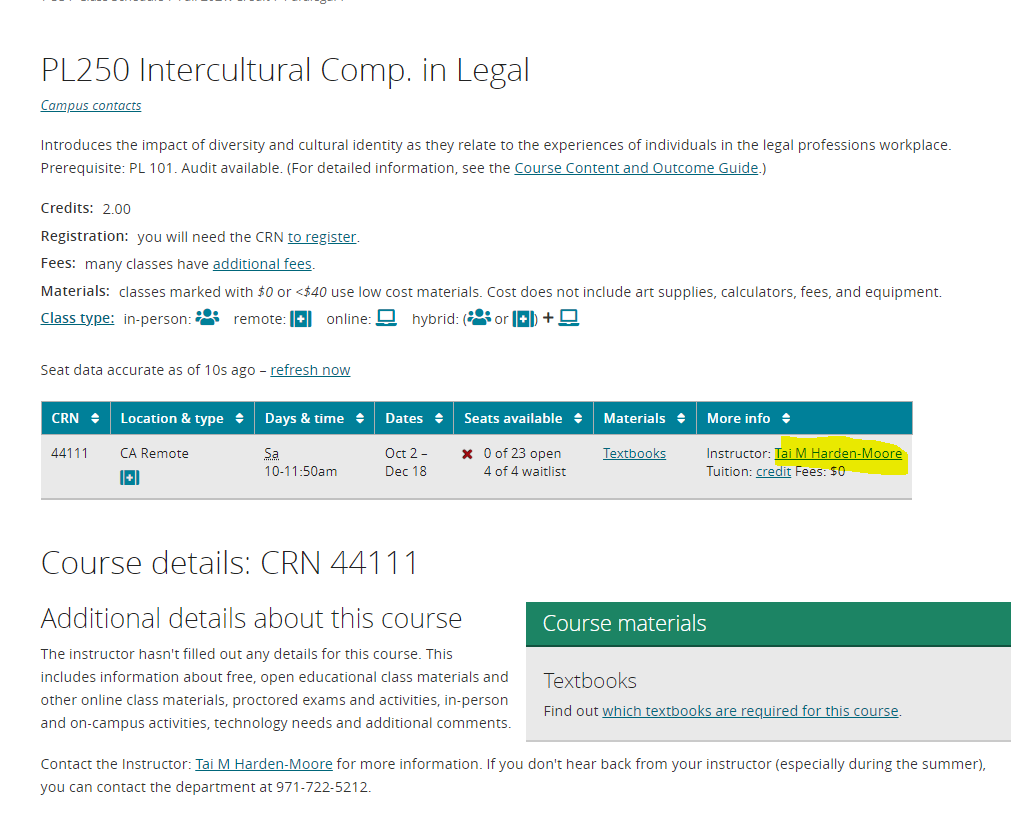
Task: Click the "CA Remote" location cell
Action: (x=155, y=454)
